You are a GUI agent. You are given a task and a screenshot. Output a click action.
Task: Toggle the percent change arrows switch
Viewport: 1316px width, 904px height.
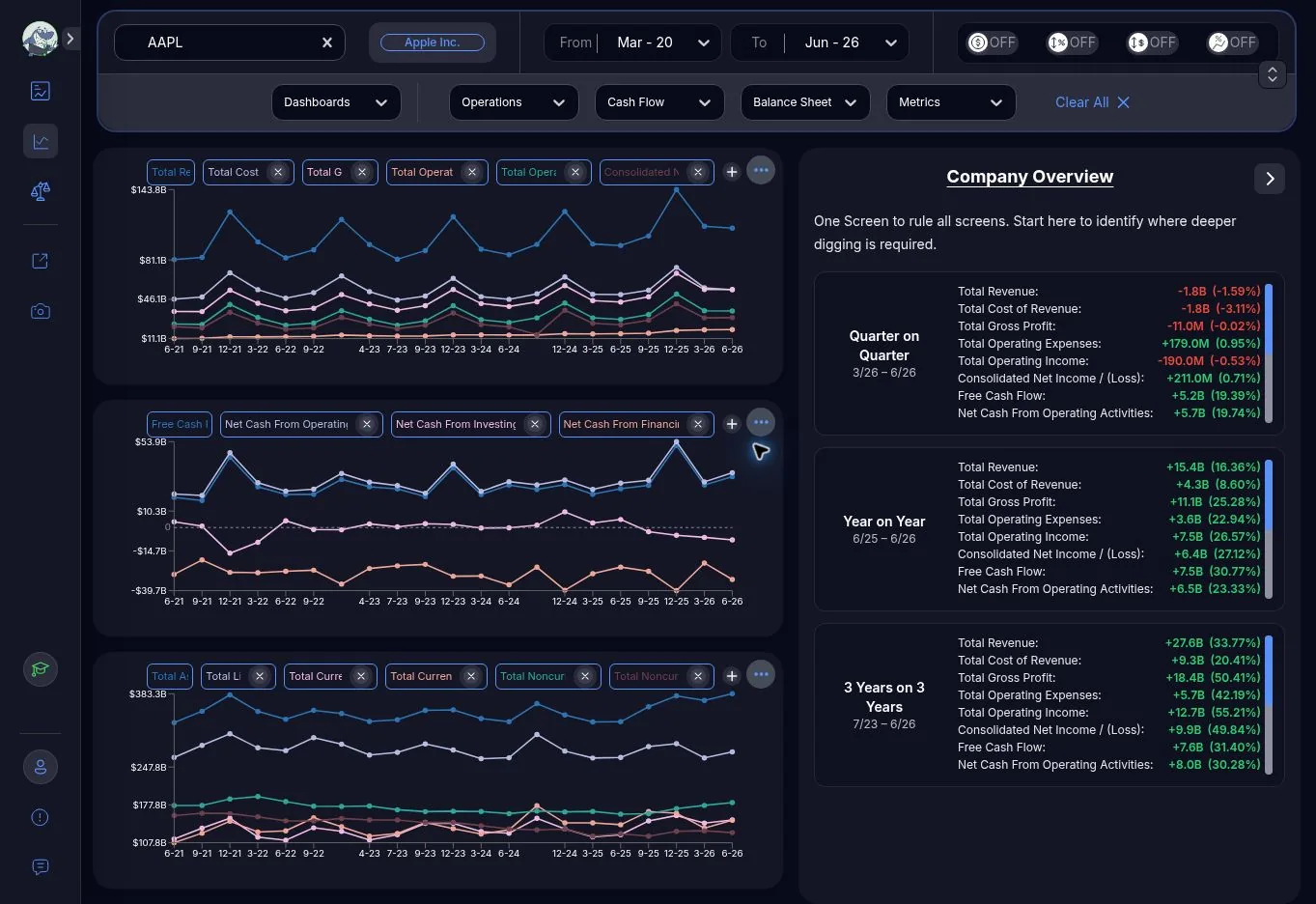coord(1073,42)
